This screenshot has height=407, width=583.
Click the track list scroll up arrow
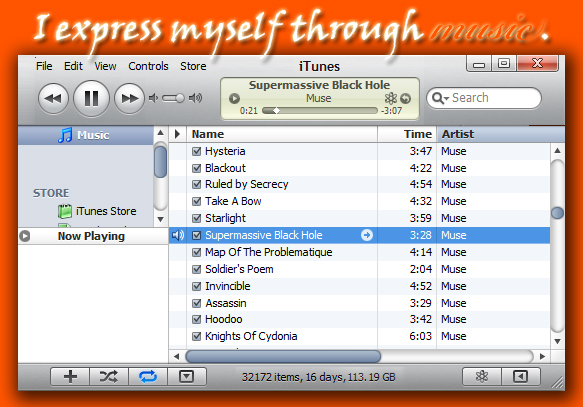pos(557,151)
